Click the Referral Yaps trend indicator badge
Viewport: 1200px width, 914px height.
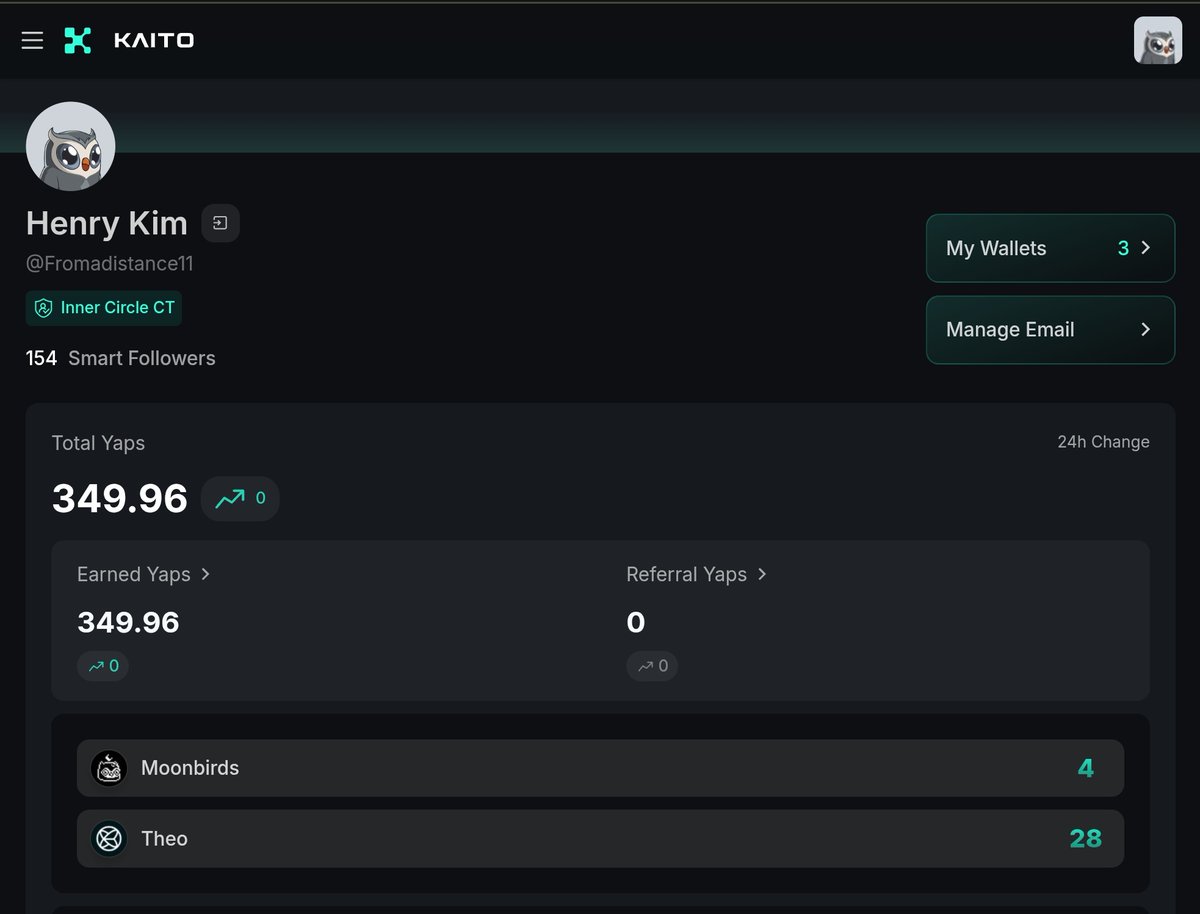pos(652,666)
